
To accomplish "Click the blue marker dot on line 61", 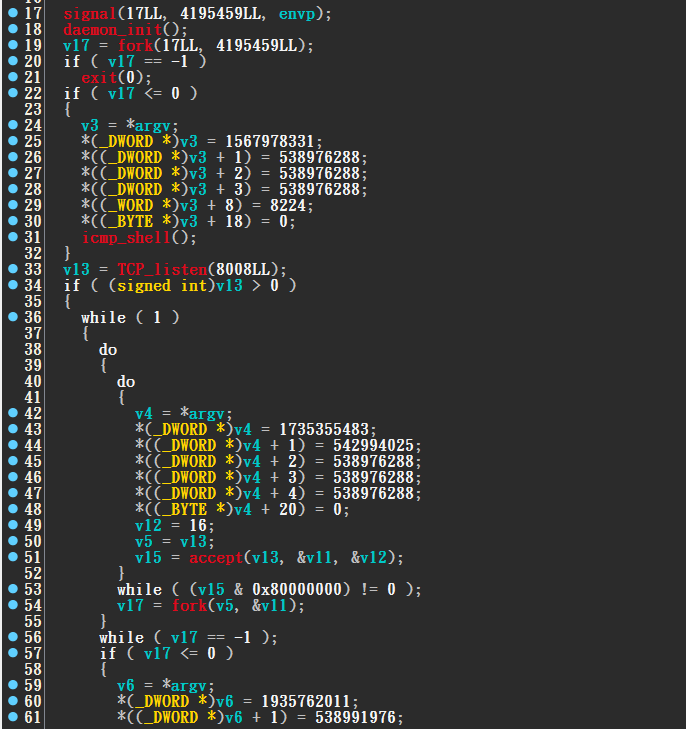I will (13, 716).
